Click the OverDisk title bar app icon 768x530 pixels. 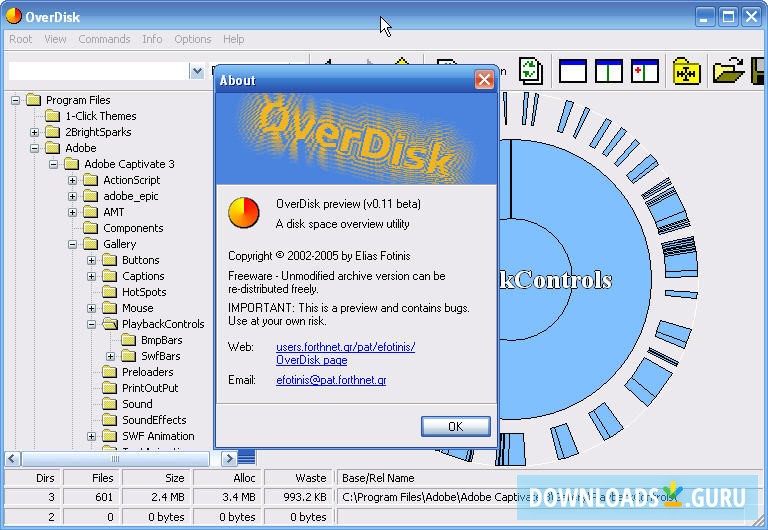click(x=13, y=16)
